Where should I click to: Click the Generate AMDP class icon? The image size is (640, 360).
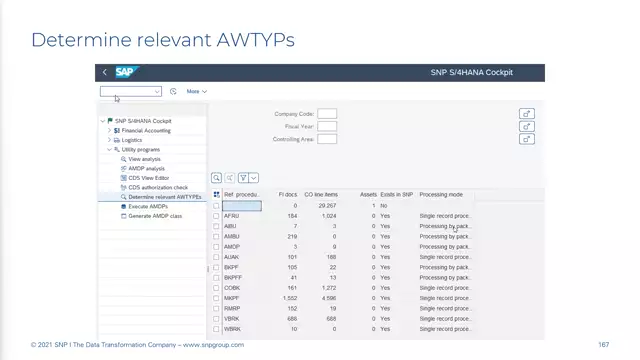[x=123, y=216]
